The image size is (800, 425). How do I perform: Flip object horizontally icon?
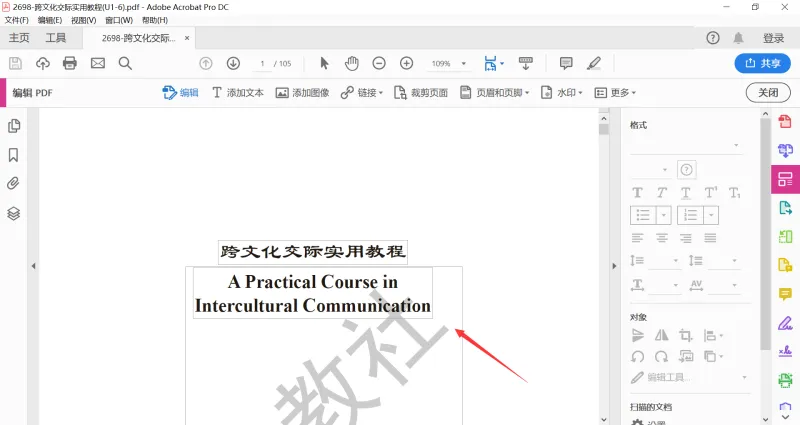pyautogui.click(x=662, y=335)
